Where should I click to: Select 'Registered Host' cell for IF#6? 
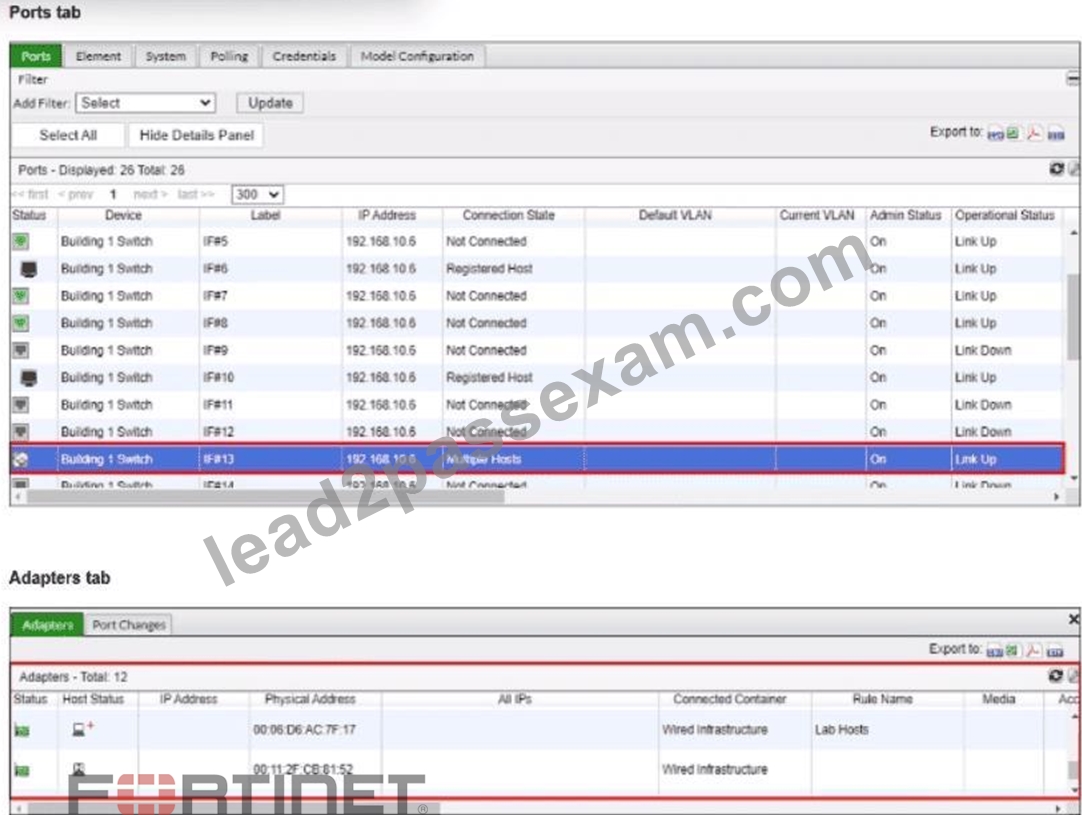point(489,268)
